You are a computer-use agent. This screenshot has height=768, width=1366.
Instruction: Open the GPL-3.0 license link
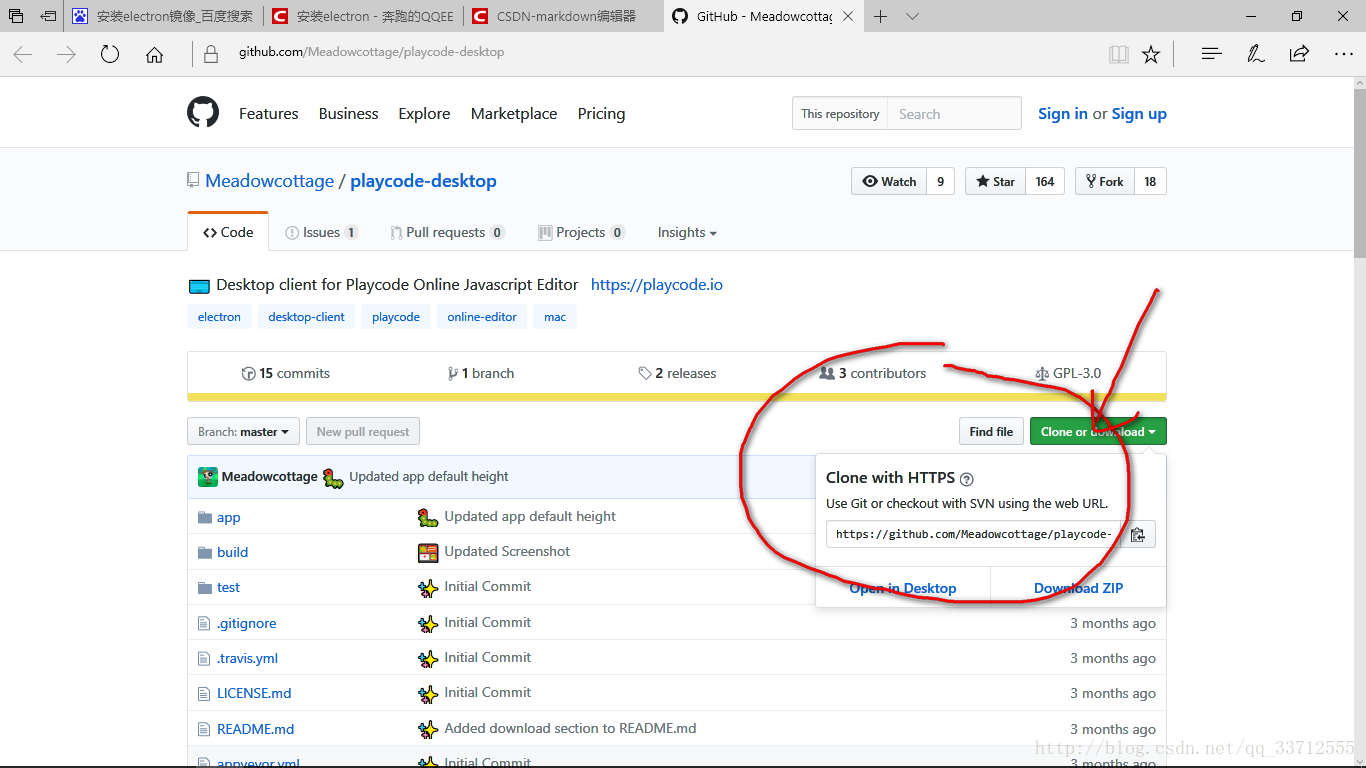[x=1069, y=373]
